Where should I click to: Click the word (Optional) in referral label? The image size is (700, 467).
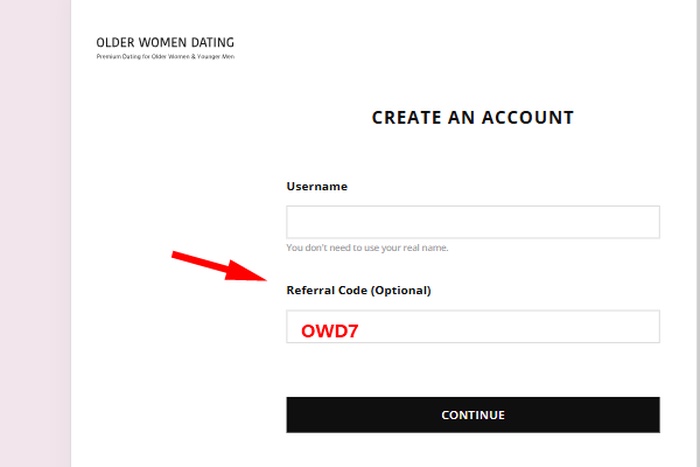point(401,290)
